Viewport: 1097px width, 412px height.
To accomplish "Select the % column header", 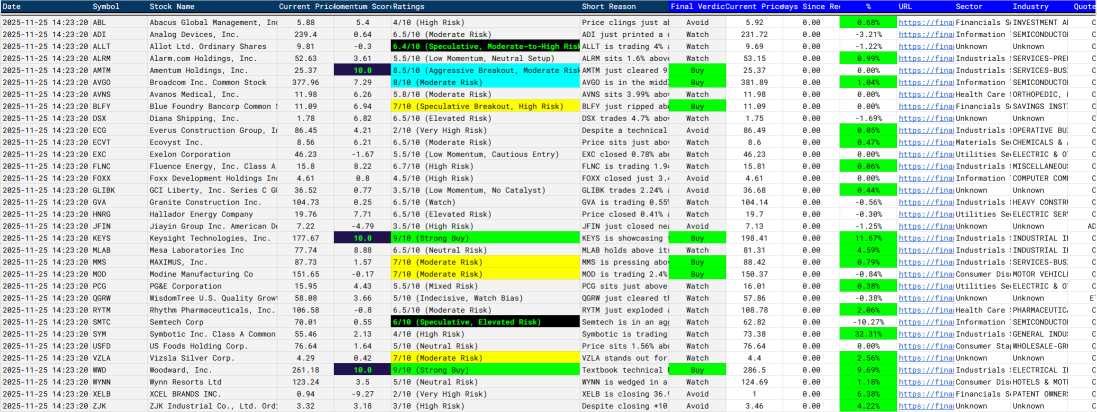I will click(x=868, y=6).
